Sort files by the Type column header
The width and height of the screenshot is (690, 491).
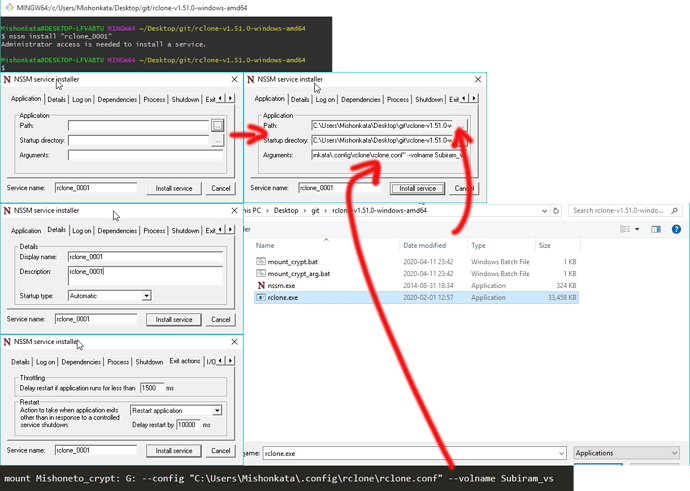tap(478, 246)
